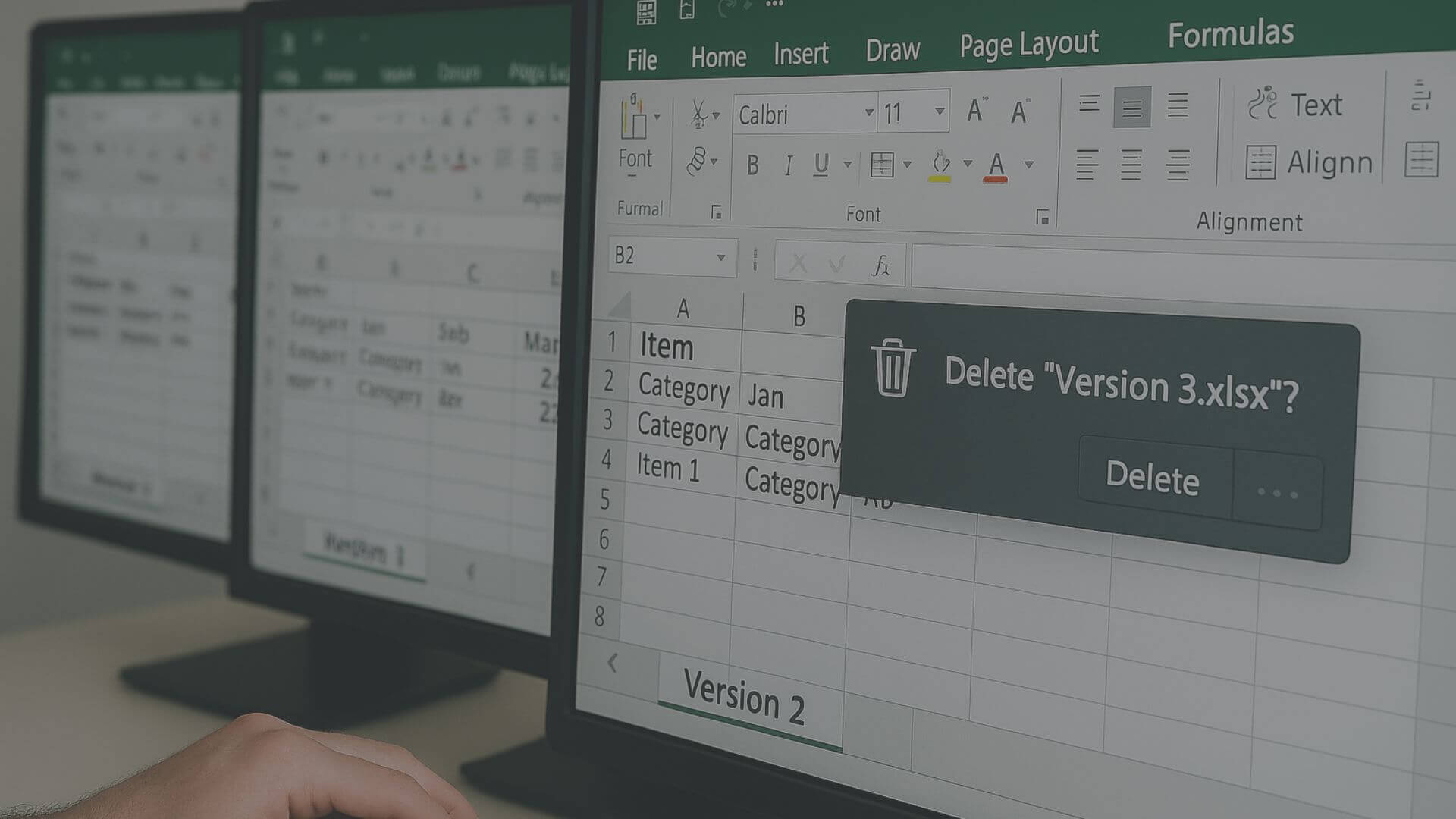Toggle middle align highlighted icon

pyautogui.click(x=1131, y=107)
